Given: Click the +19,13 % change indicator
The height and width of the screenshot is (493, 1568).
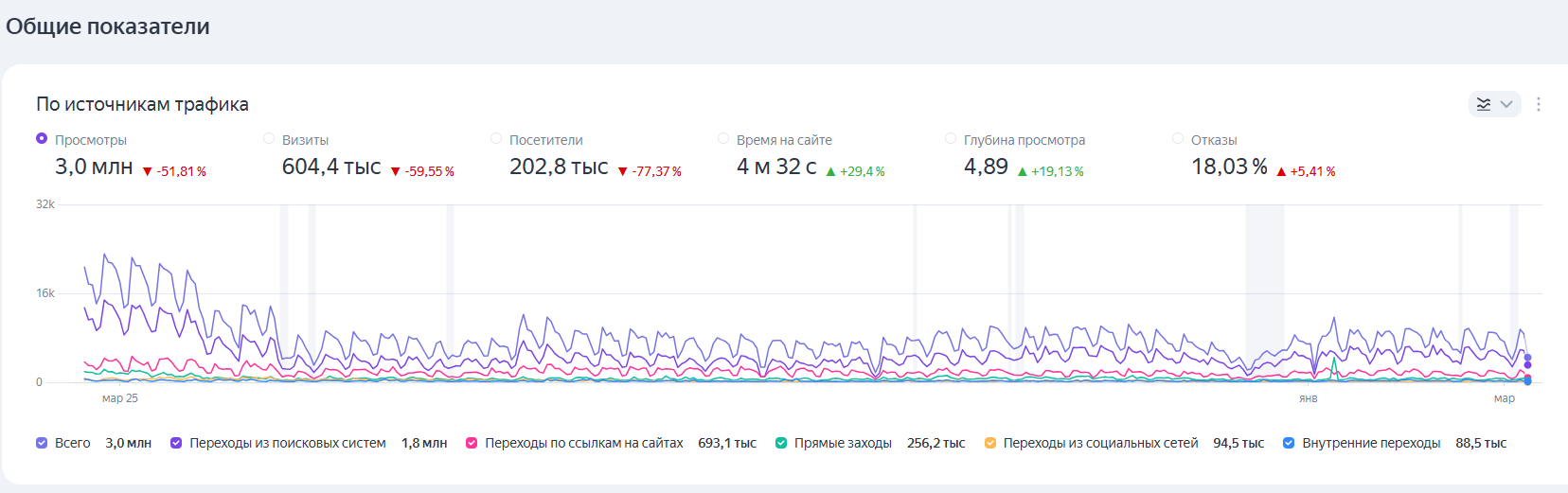Looking at the screenshot, I should 1051,171.
